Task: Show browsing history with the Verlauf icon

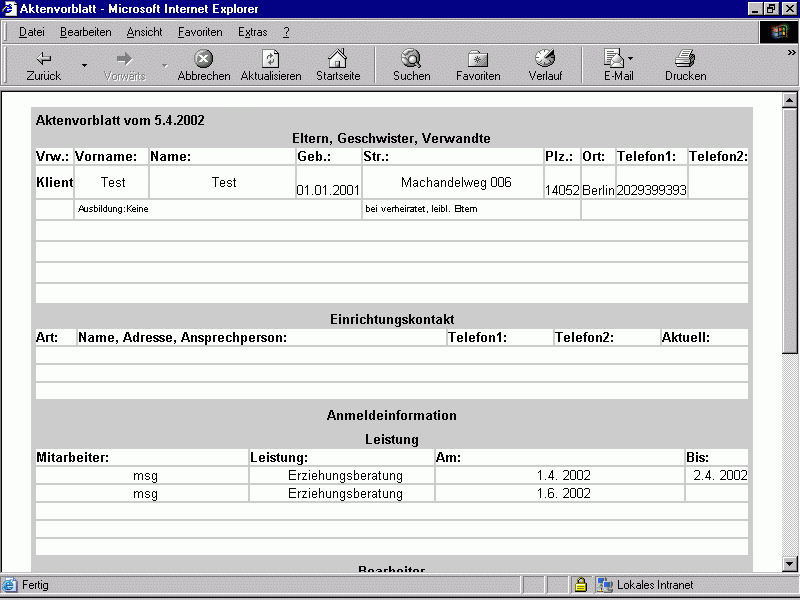Action: tap(545, 63)
